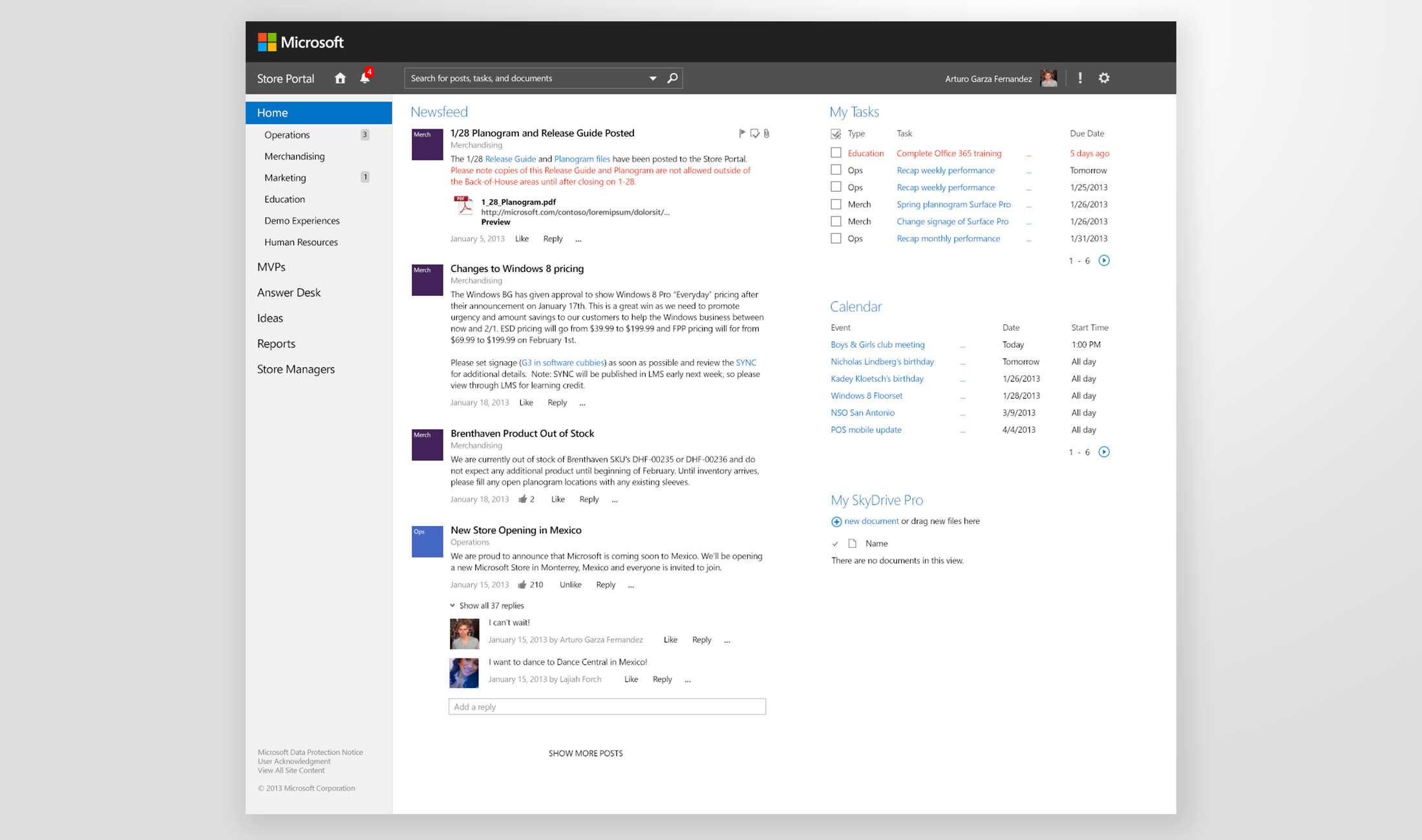Check the Recap weekly performance task due Tomorrow
1422x840 pixels.
(x=836, y=170)
